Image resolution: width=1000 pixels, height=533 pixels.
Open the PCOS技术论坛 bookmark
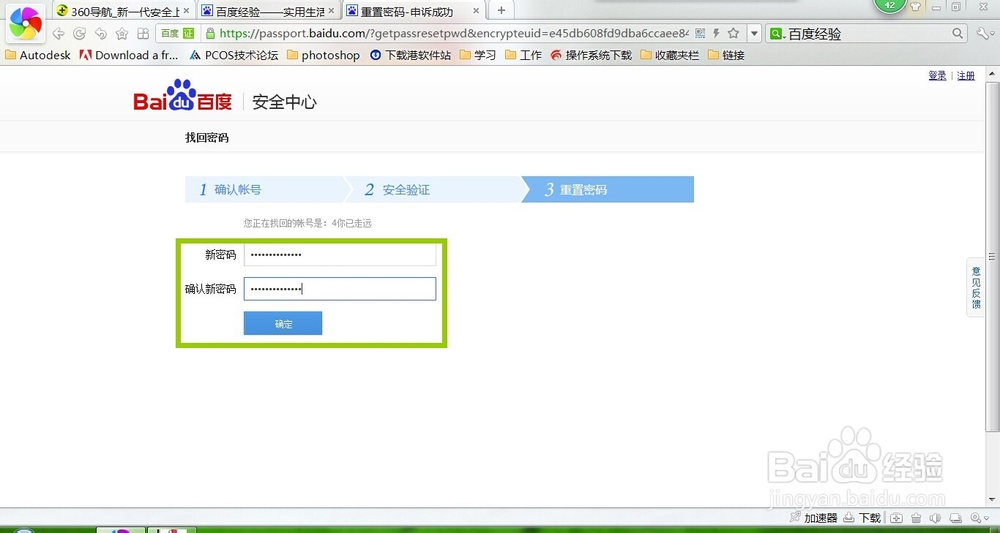coord(234,55)
